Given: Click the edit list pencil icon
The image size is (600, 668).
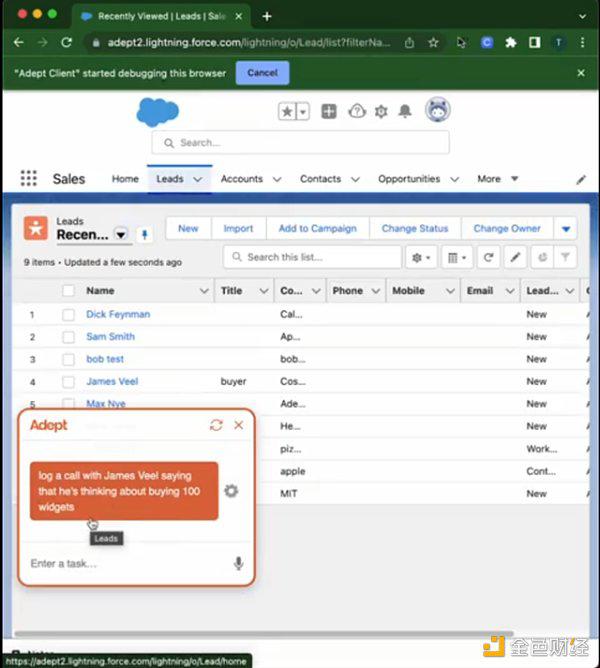Looking at the screenshot, I should [x=515, y=257].
